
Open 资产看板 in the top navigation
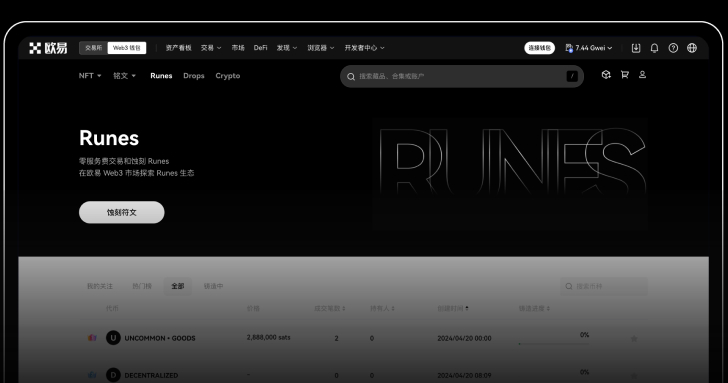click(178, 48)
